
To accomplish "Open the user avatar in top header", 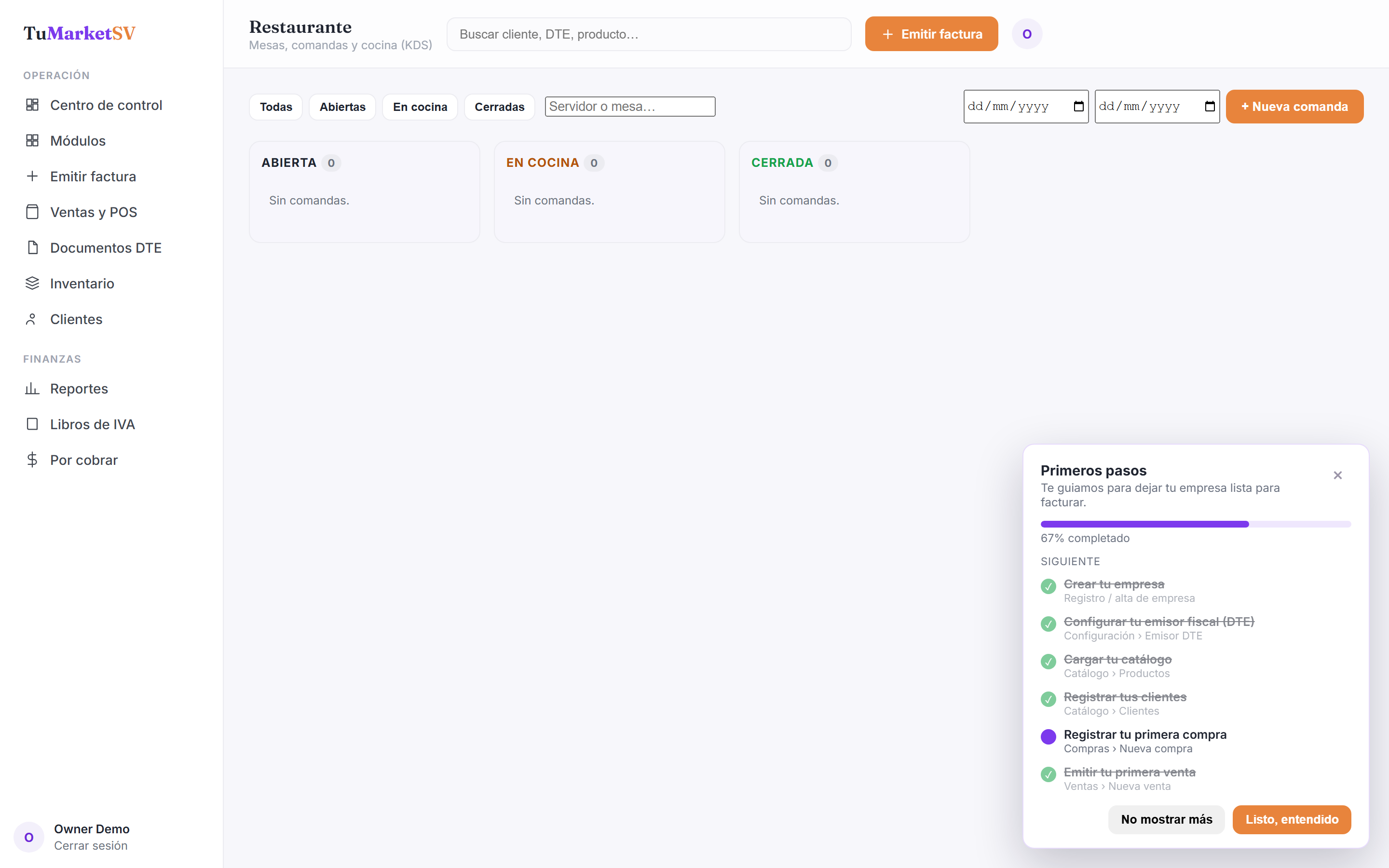I will pyautogui.click(x=1027, y=34).
